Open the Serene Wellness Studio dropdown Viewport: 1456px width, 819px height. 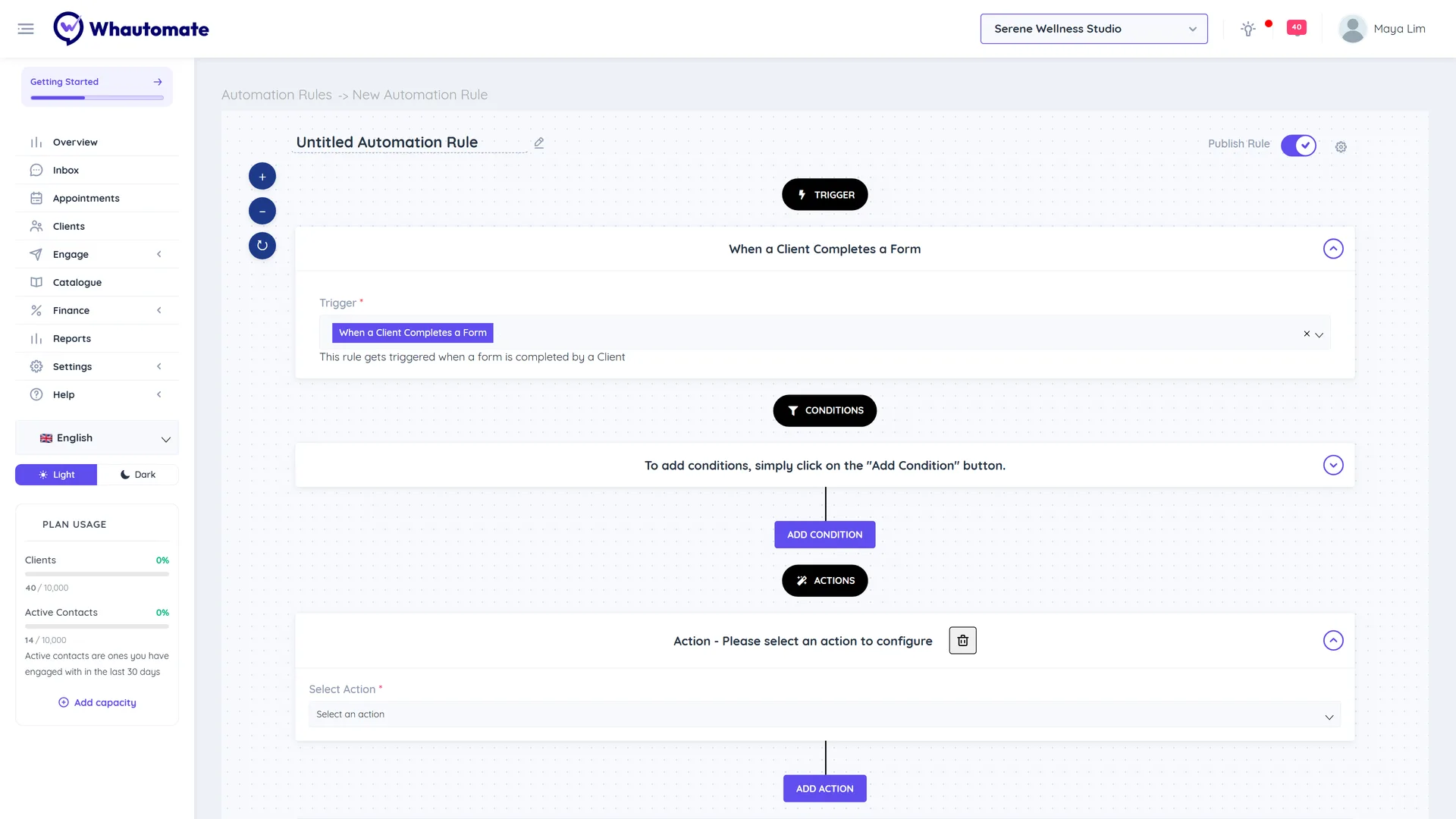(1094, 29)
